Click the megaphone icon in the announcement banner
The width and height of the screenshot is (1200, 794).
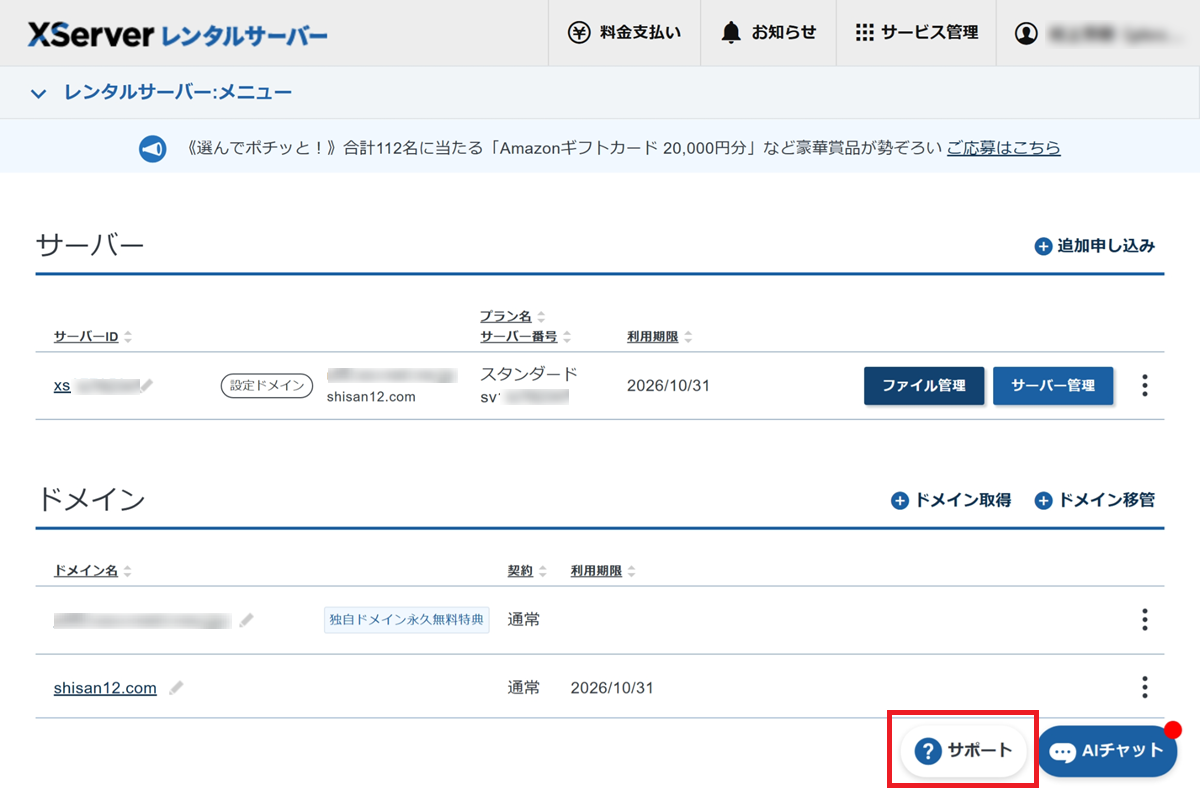(x=152, y=147)
